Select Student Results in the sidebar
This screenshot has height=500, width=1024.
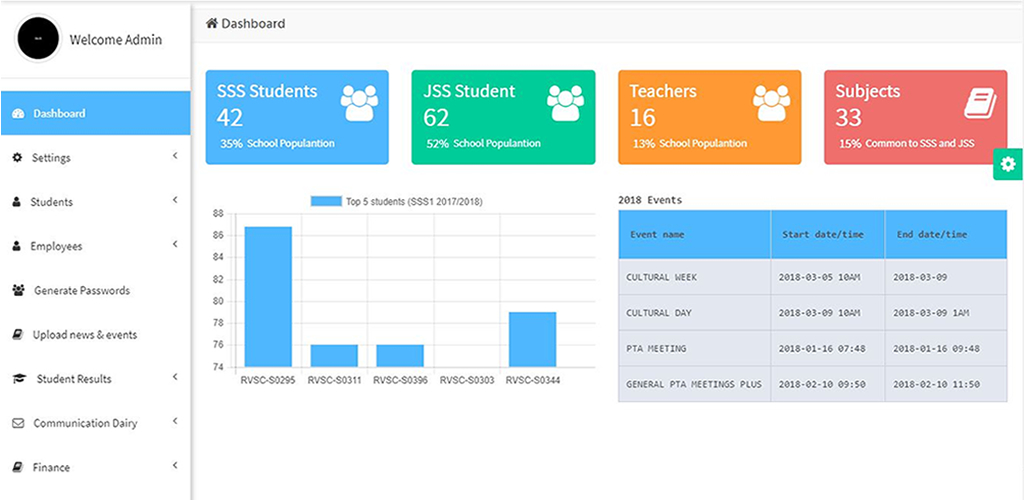[74, 379]
